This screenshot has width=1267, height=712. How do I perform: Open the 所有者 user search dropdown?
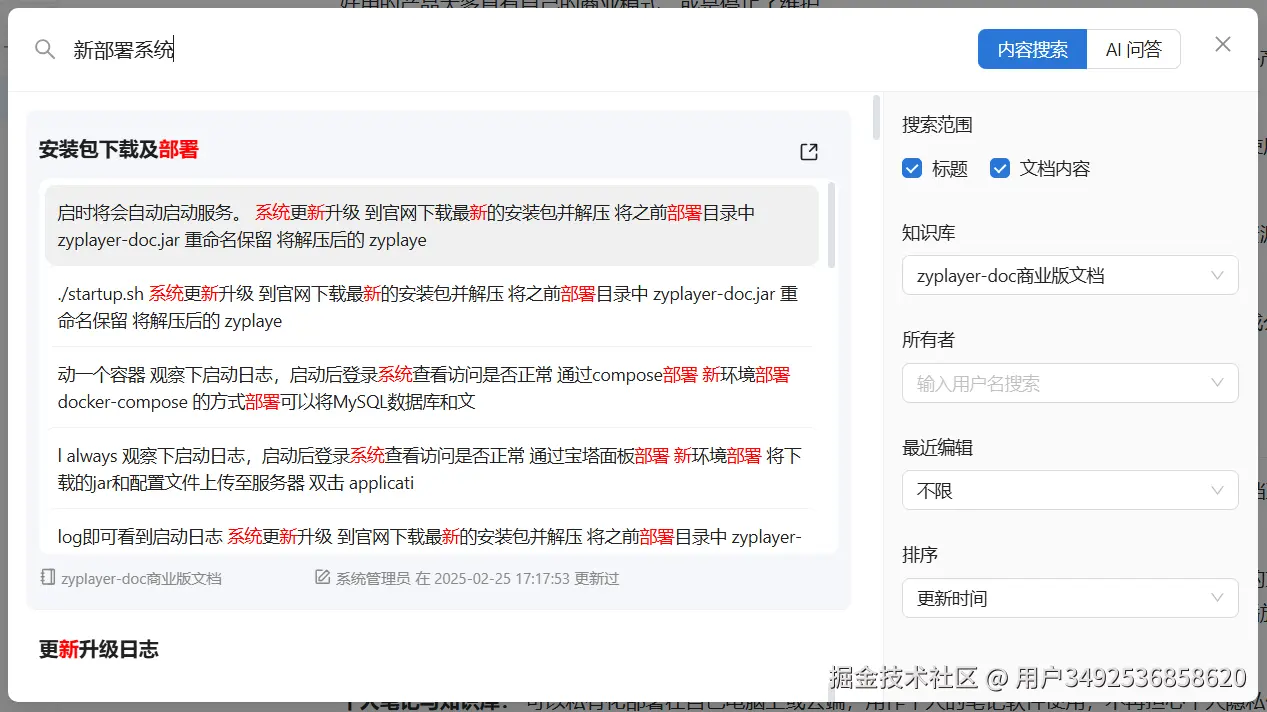(x=1070, y=383)
